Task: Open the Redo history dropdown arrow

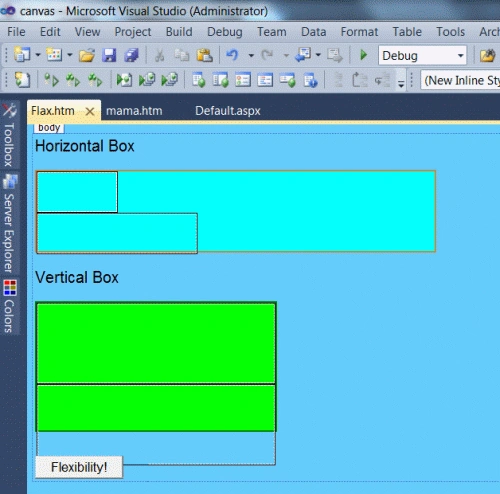Action: tap(286, 55)
